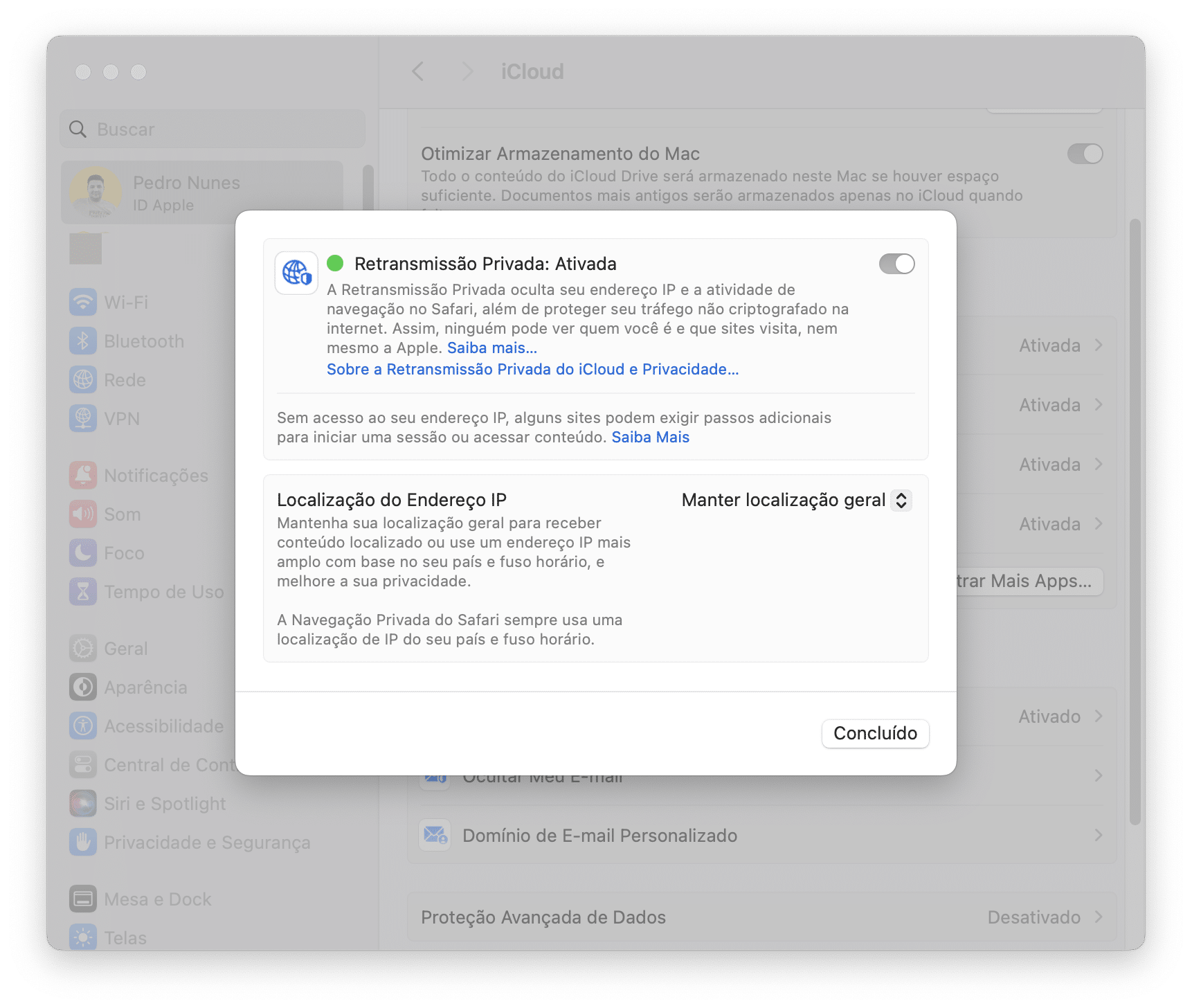Click the main pane vertical scrollbar
Viewport: 1192px width, 1008px height.
click(x=1135, y=521)
